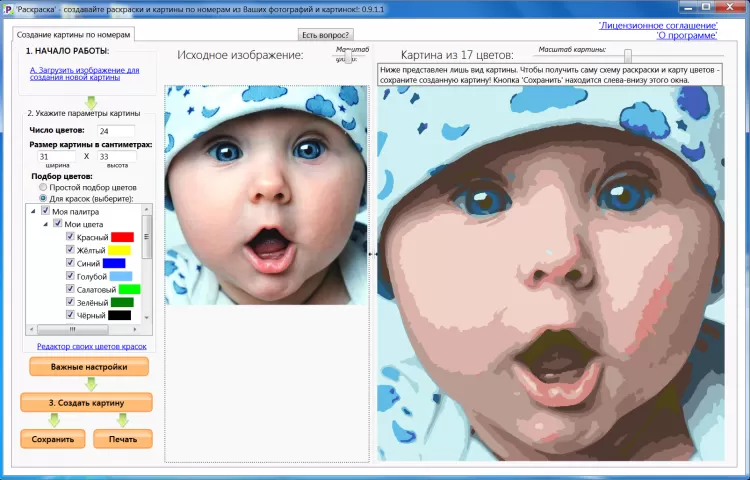Viewport: 750px width, 480px height.
Task: Toggle the Синий color checkbox
Action: (70, 263)
